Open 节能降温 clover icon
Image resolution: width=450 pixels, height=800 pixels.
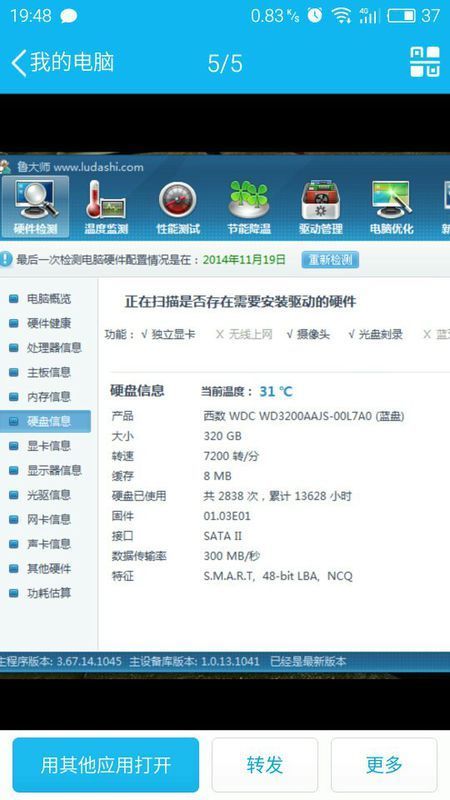pyautogui.click(x=249, y=207)
